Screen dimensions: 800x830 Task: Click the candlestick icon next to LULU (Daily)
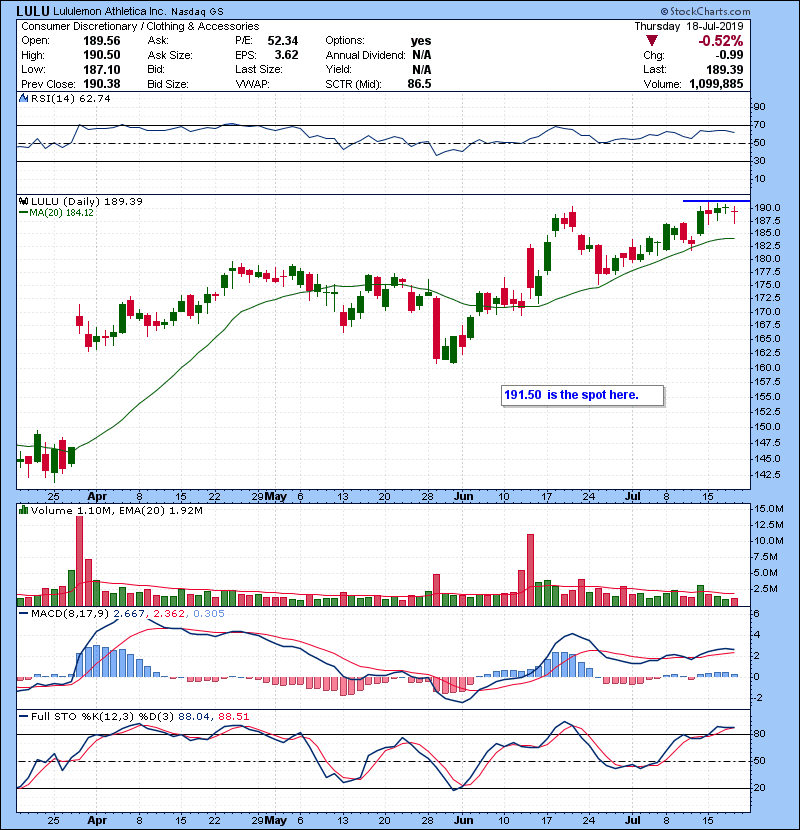pyautogui.click(x=23, y=201)
